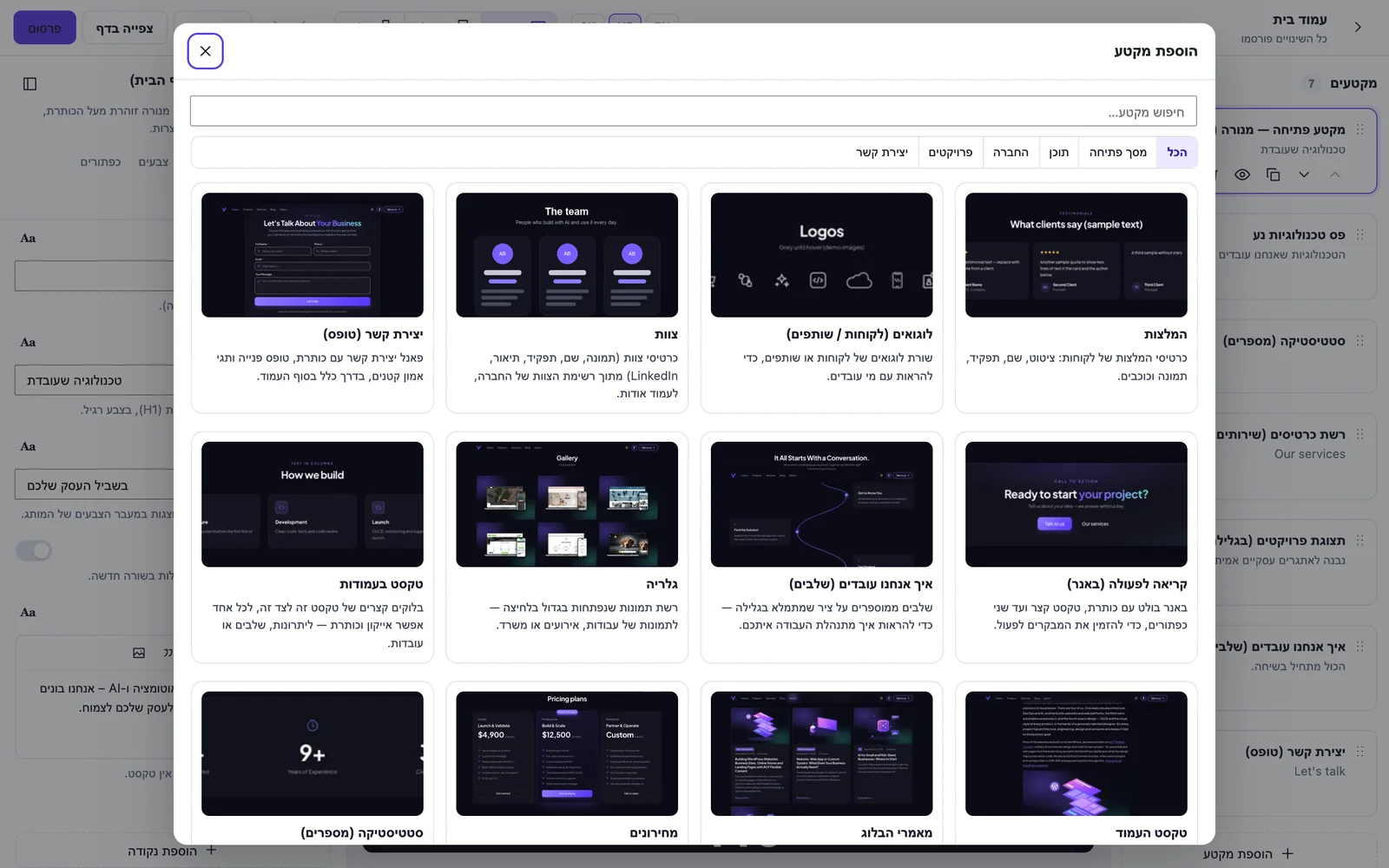Click the down chevron on מקטע פתיחה card
The image size is (1389, 868).
tap(1304, 174)
